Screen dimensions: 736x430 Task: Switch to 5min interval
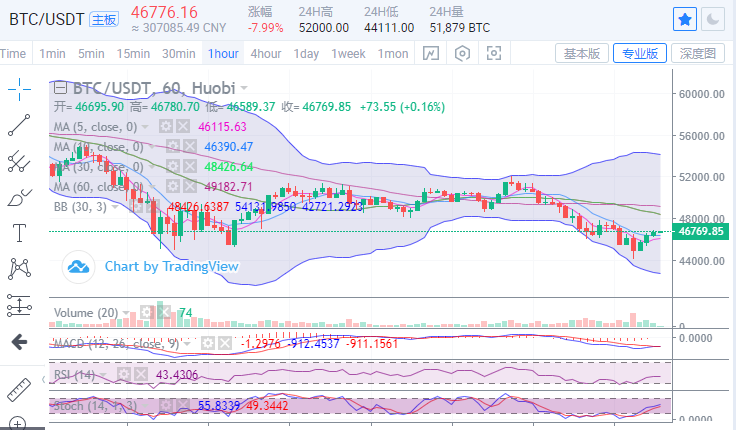(x=91, y=54)
